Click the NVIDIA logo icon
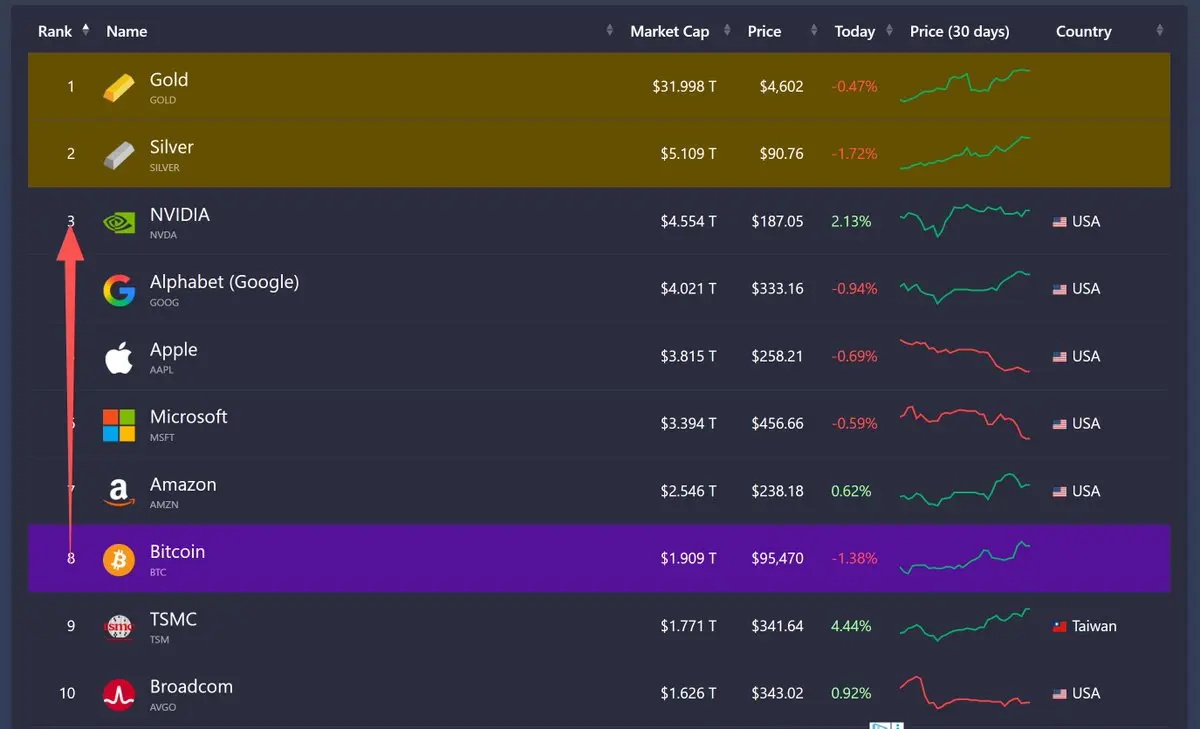 click(119, 222)
